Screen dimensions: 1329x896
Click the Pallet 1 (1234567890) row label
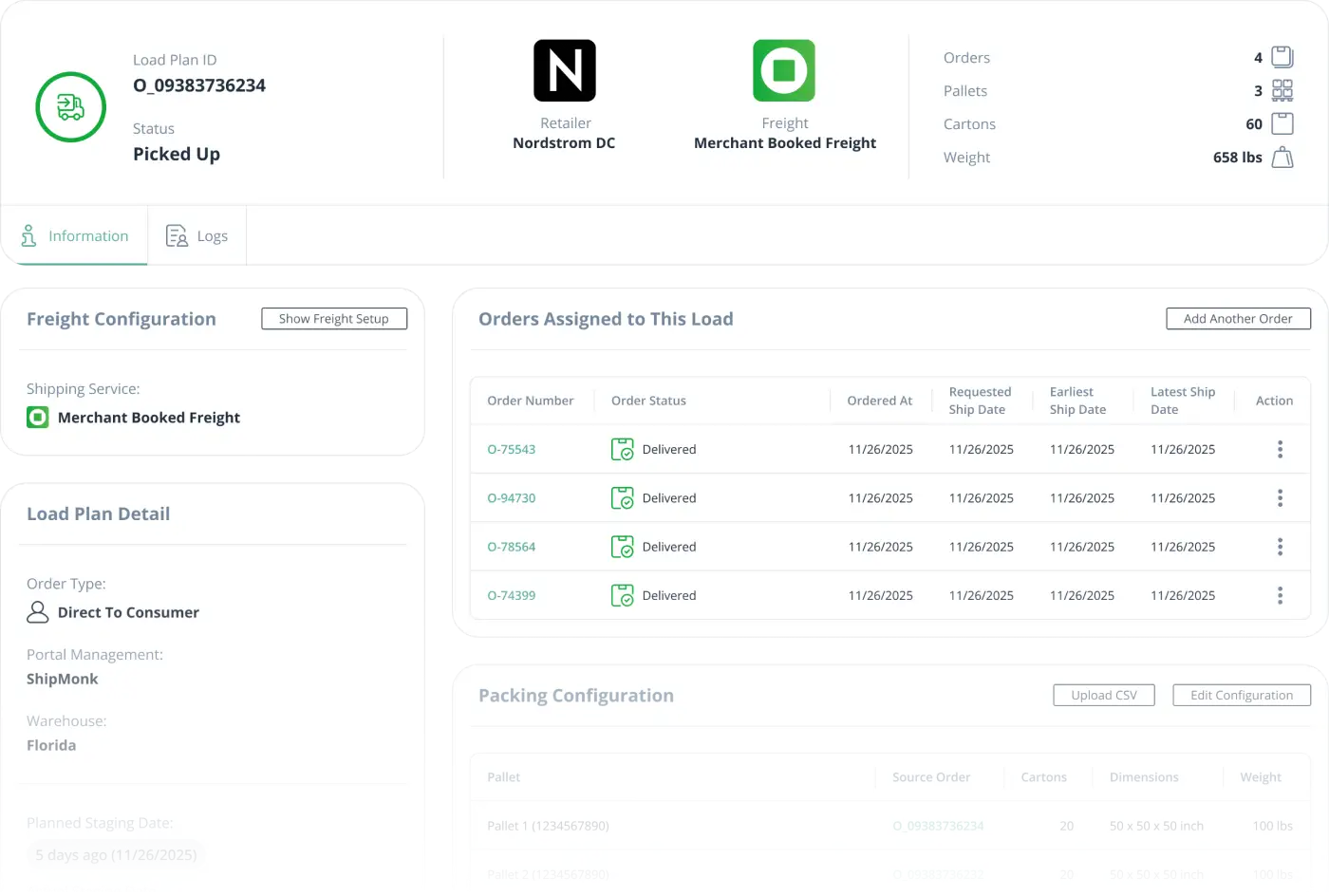548,826
